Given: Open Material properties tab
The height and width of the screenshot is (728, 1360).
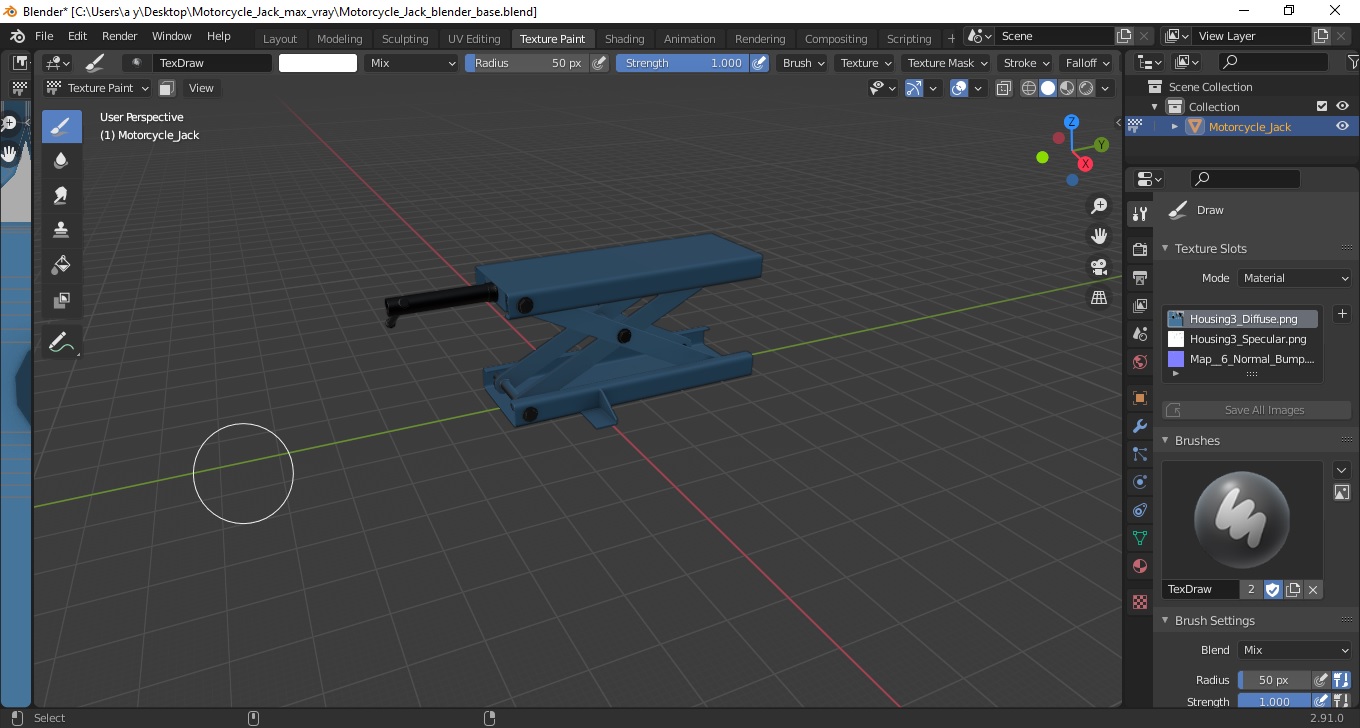Looking at the screenshot, I should [x=1139, y=567].
